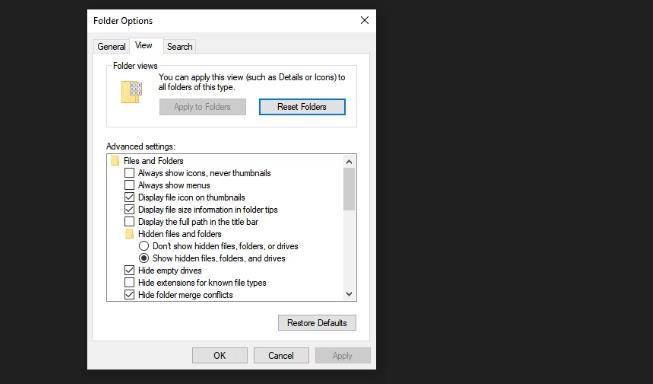Uncheck Display file icon on thumbnails
Image resolution: width=653 pixels, height=384 pixels.
point(130,197)
